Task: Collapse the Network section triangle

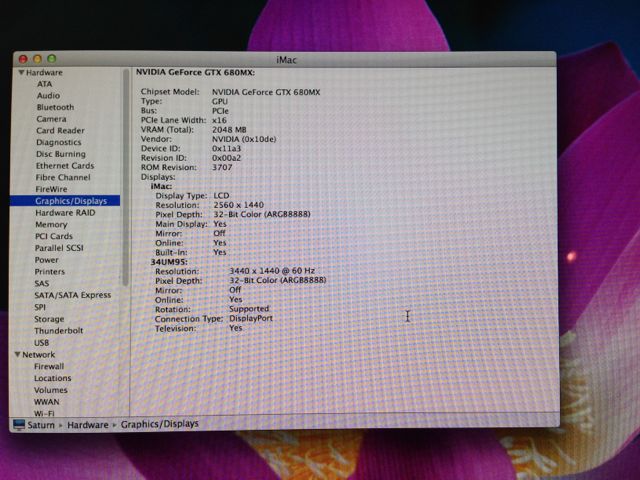Action: (x=18, y=354)
